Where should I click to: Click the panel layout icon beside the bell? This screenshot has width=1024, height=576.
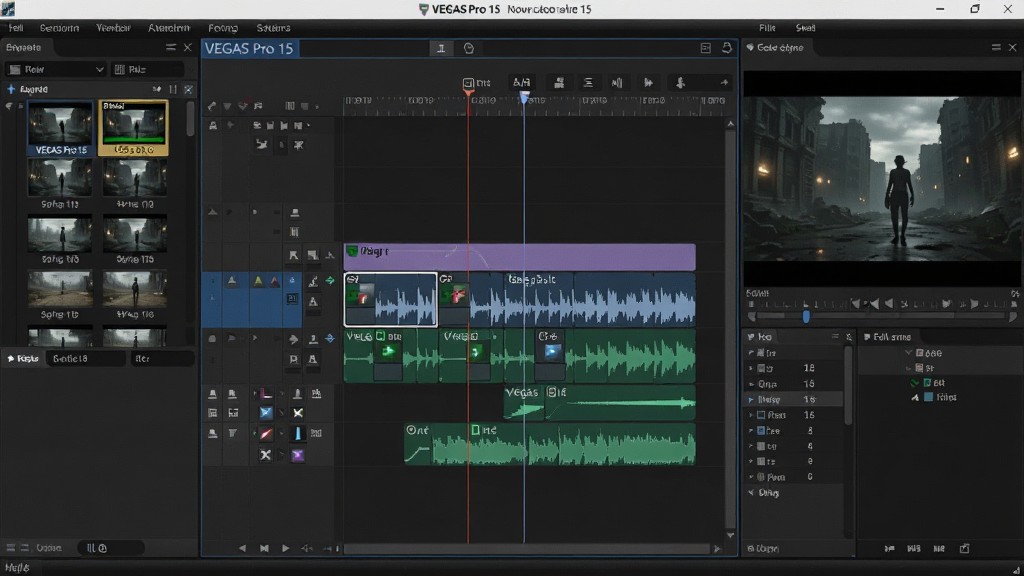tap(705, 48)
